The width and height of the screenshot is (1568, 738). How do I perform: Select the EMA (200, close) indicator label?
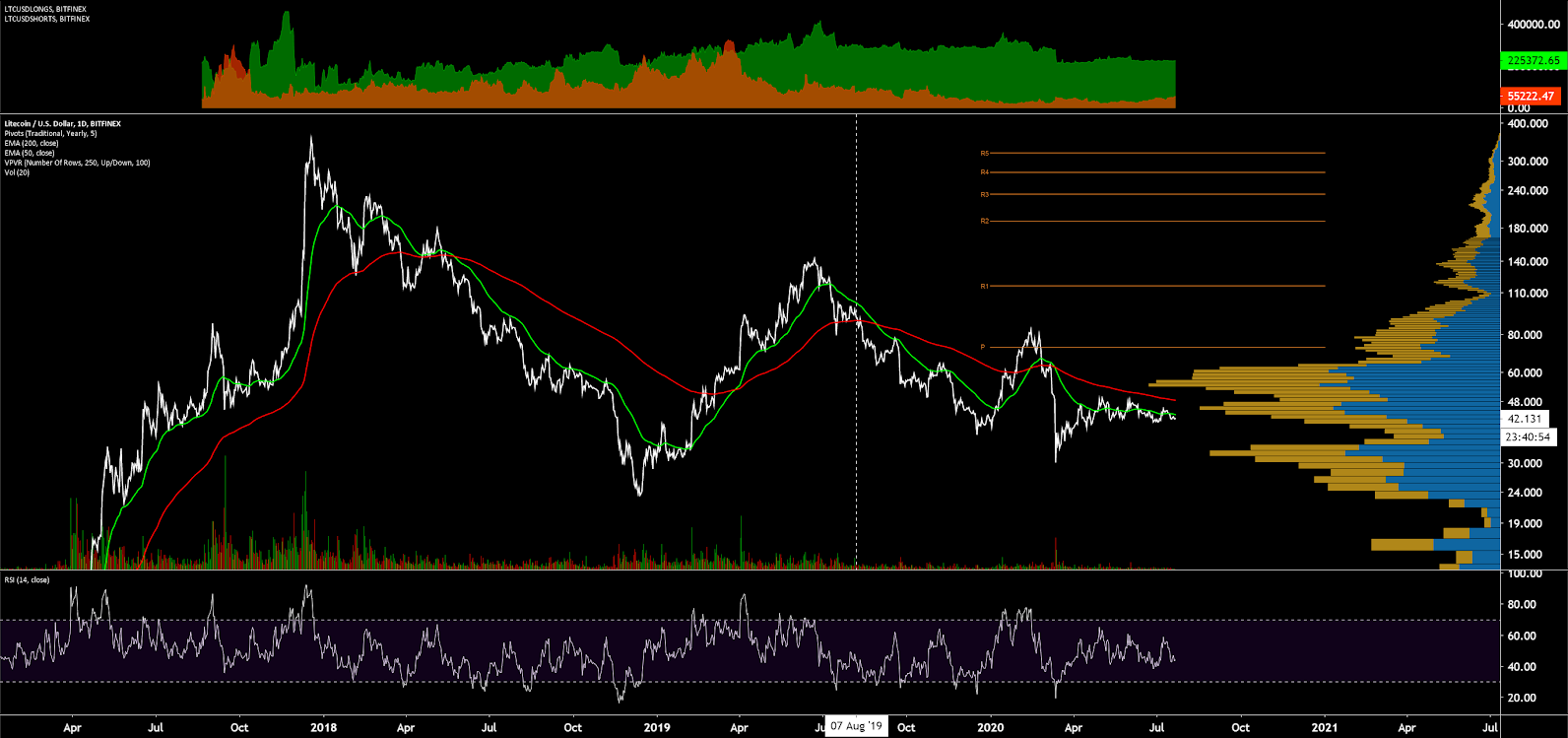point(32,143)
